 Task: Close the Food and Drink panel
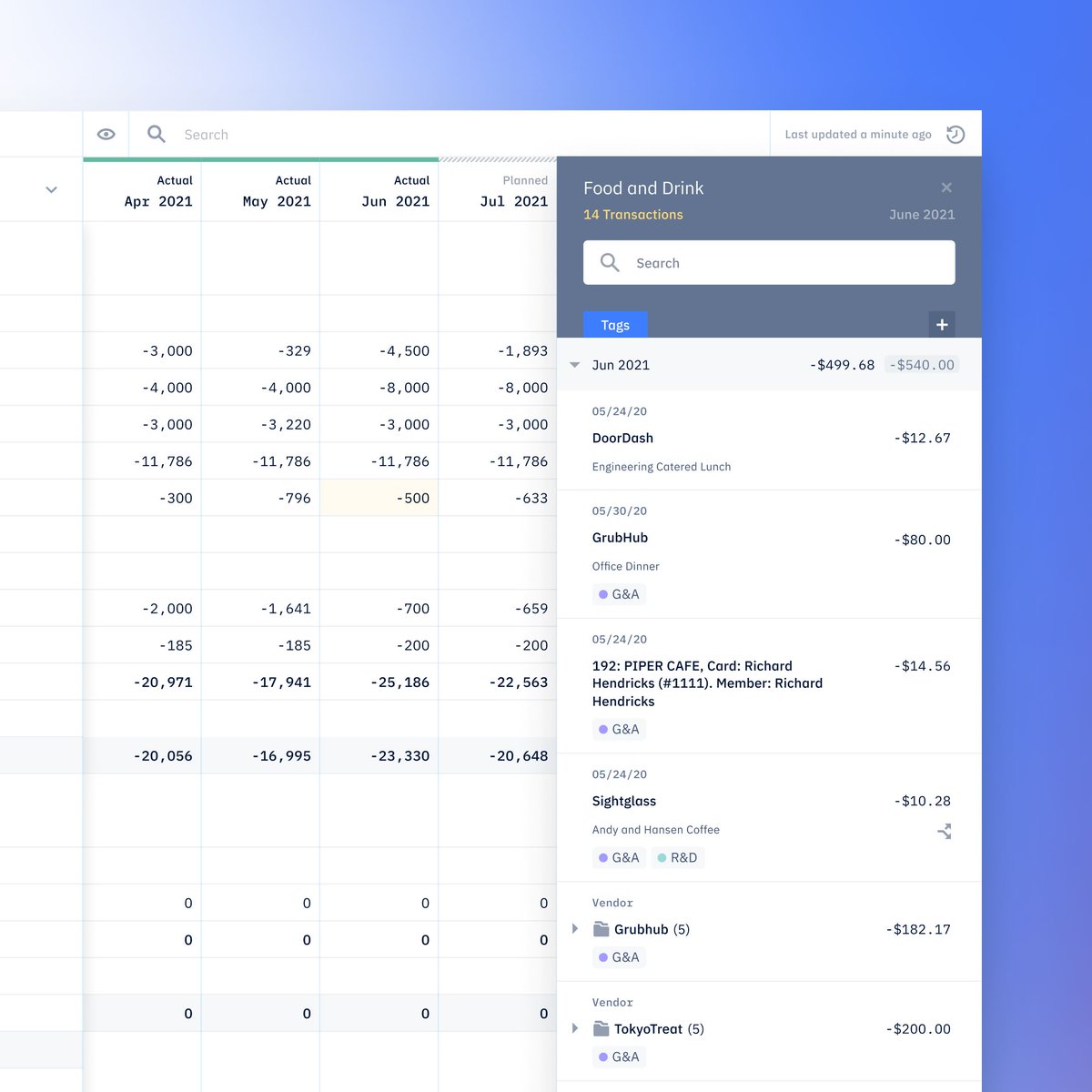click(x=946, y=187)
